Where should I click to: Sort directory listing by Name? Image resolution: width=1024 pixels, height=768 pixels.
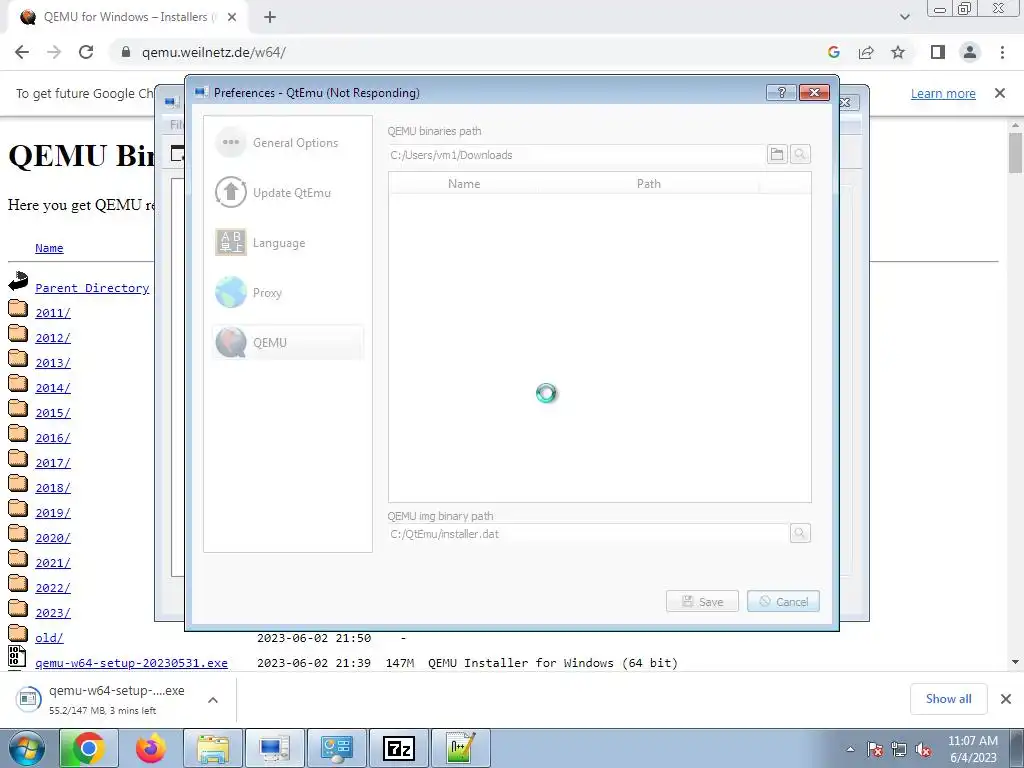[49, 248]
